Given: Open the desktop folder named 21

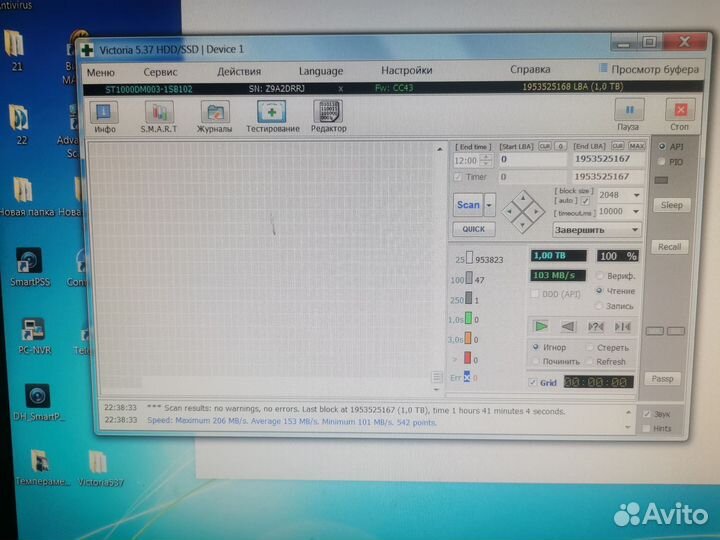Looking at the screenshot, I should [x=15, y=50].
